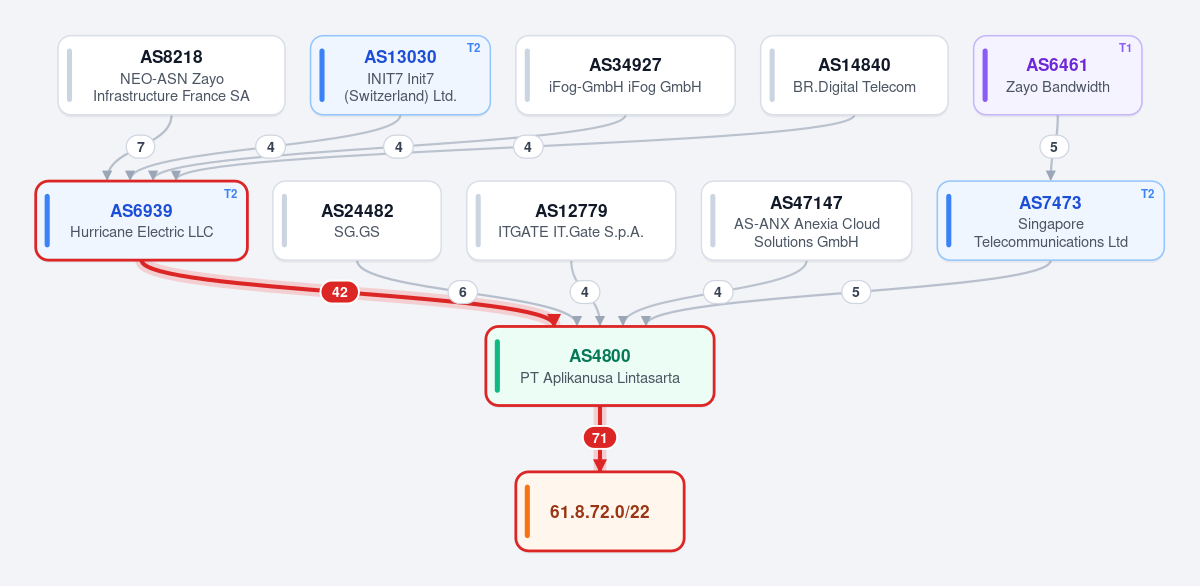
Task: Click the AS4800 PT Aplikanusa Lintasarta node
Action: [600, 366]
